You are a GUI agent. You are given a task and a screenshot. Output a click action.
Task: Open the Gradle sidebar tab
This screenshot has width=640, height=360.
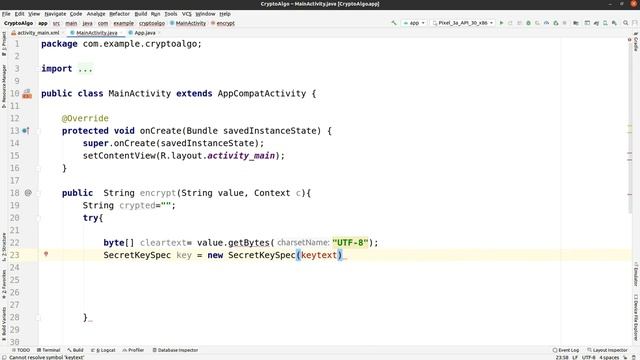(x=636, y=42)
